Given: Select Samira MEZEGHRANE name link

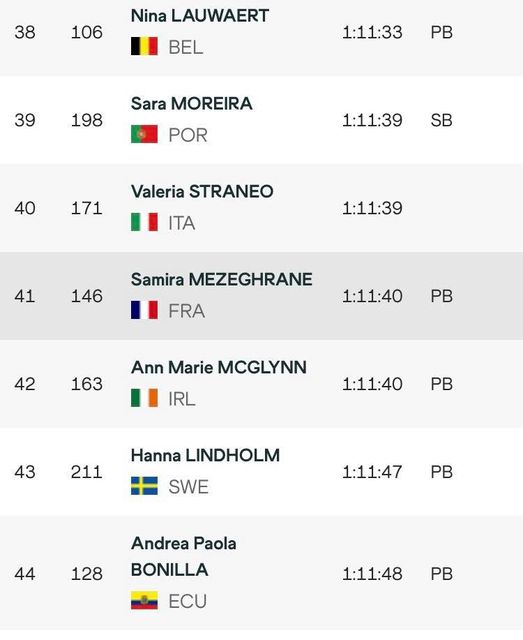Looking at the screenshot, I should coord(222,280).
